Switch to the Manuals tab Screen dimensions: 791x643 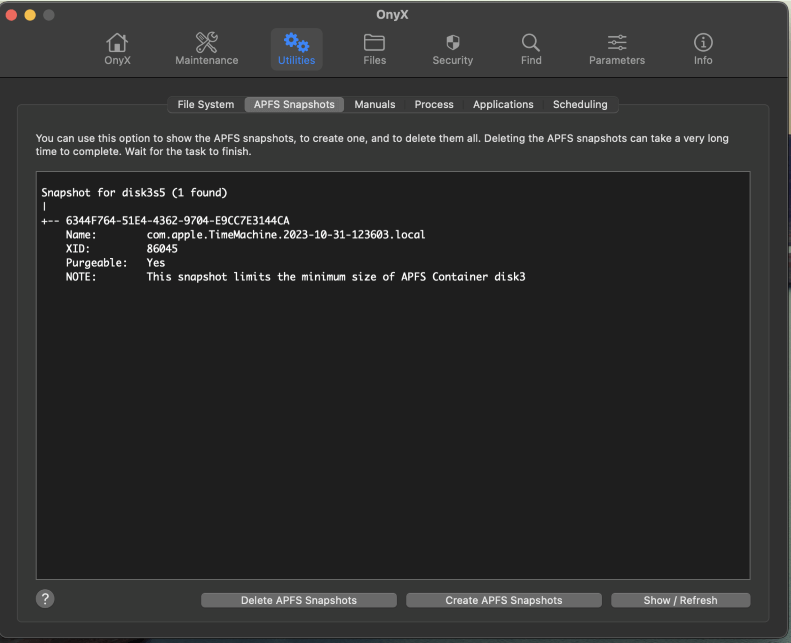[x=374, y=104]
